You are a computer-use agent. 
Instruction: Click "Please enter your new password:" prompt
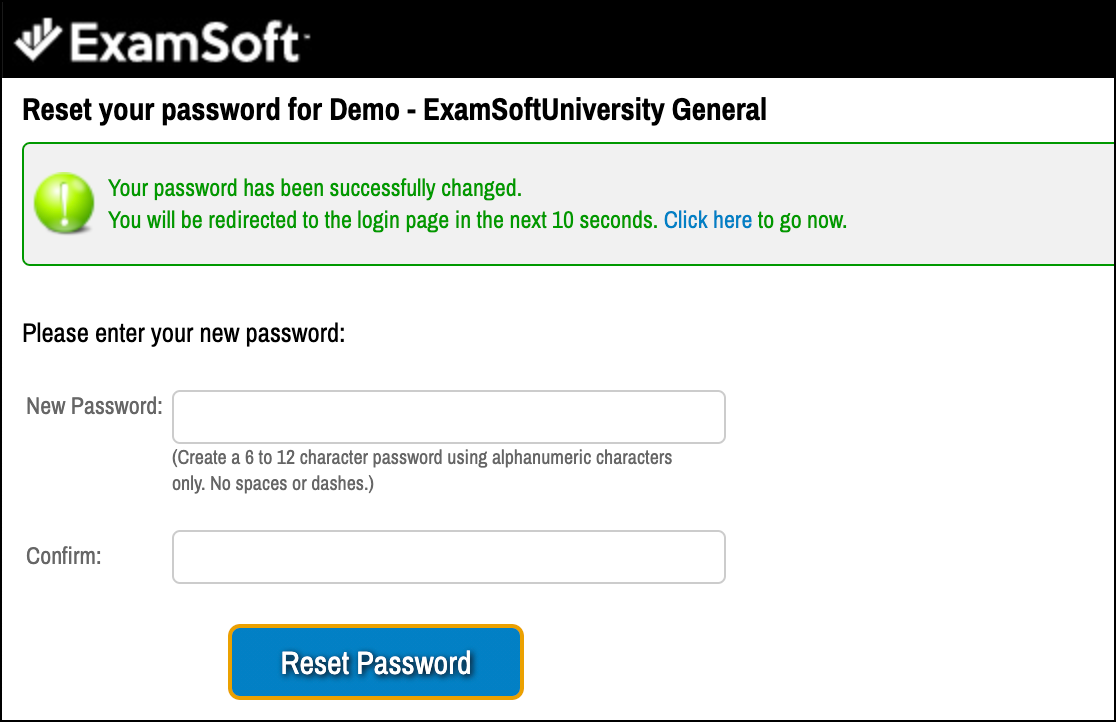183,333
